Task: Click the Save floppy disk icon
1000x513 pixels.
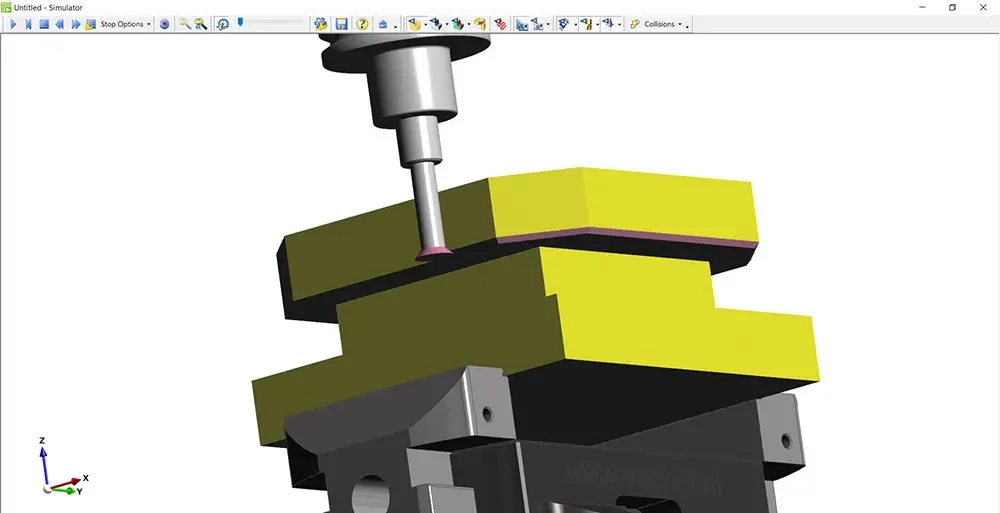Action: pos(341,24)
